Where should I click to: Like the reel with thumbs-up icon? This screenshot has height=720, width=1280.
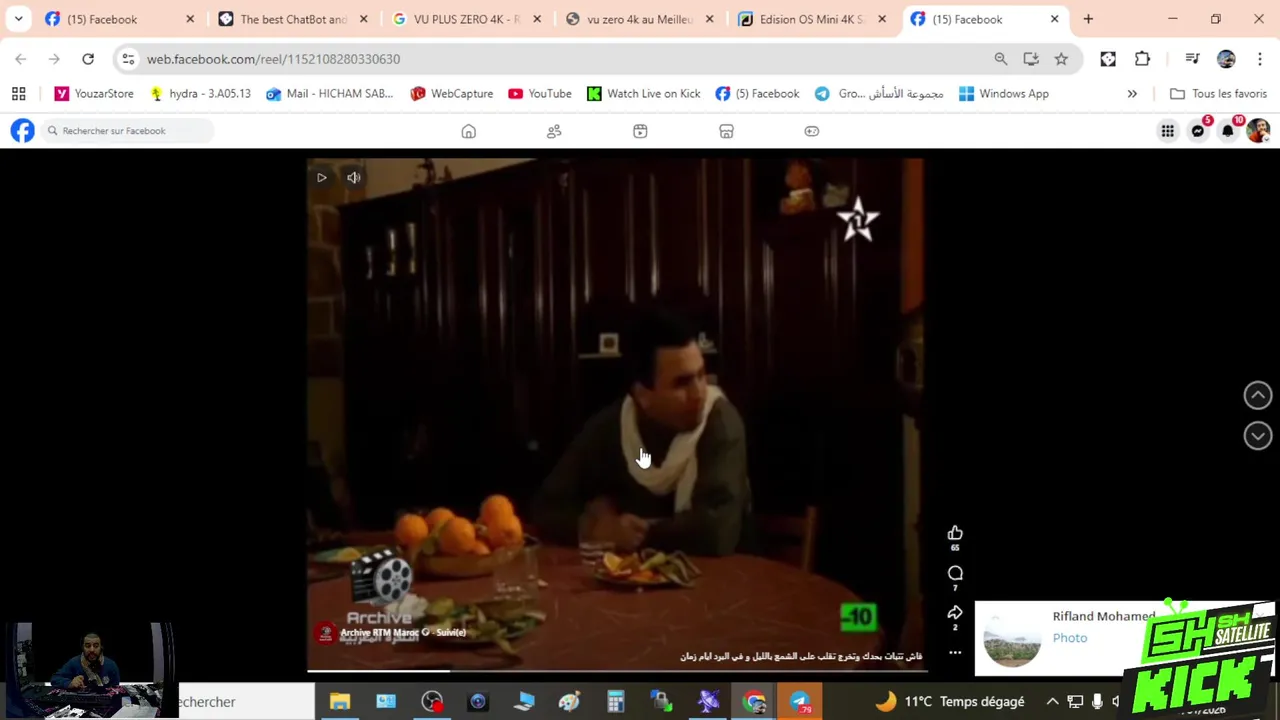(955, 534)
